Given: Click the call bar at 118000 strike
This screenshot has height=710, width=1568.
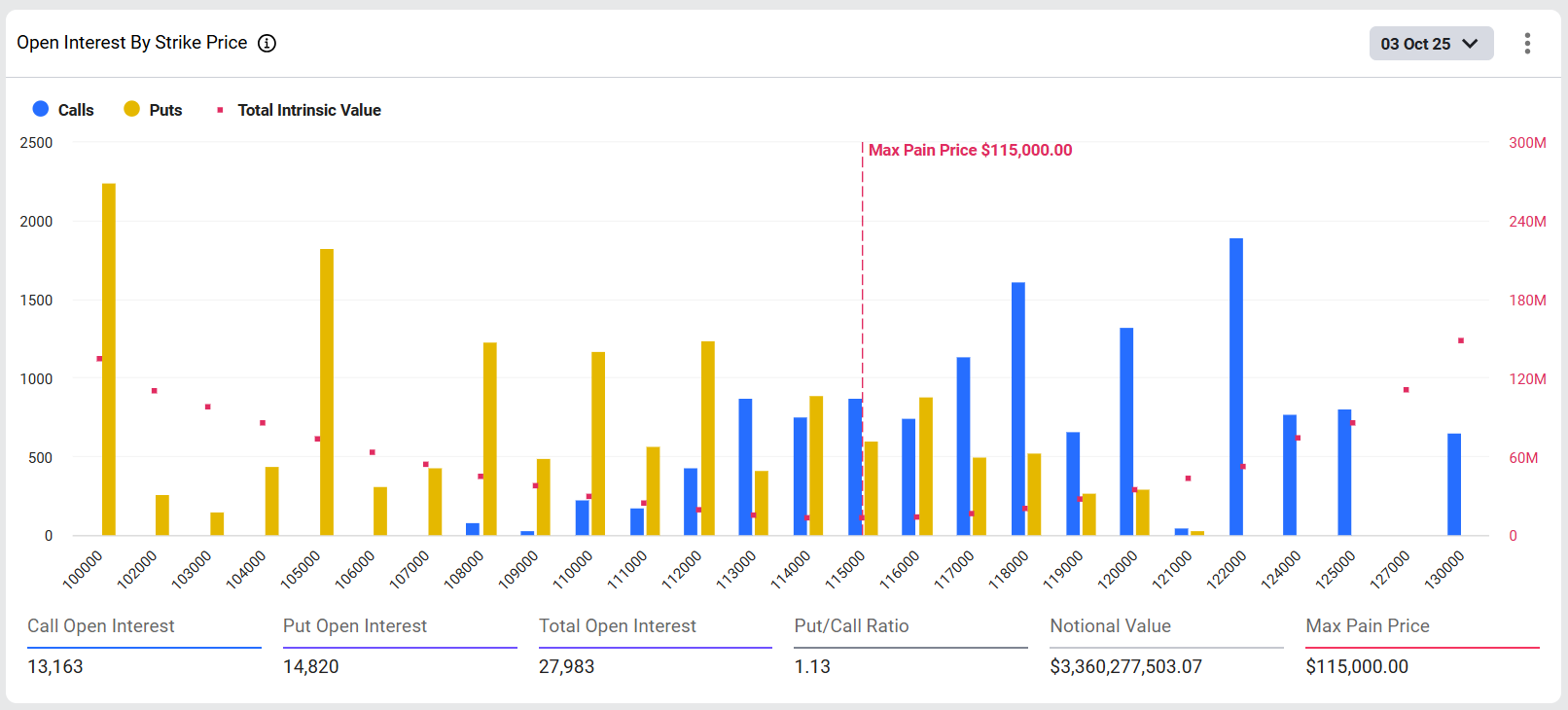Looking at the screenshot, I should [1017, 408].
